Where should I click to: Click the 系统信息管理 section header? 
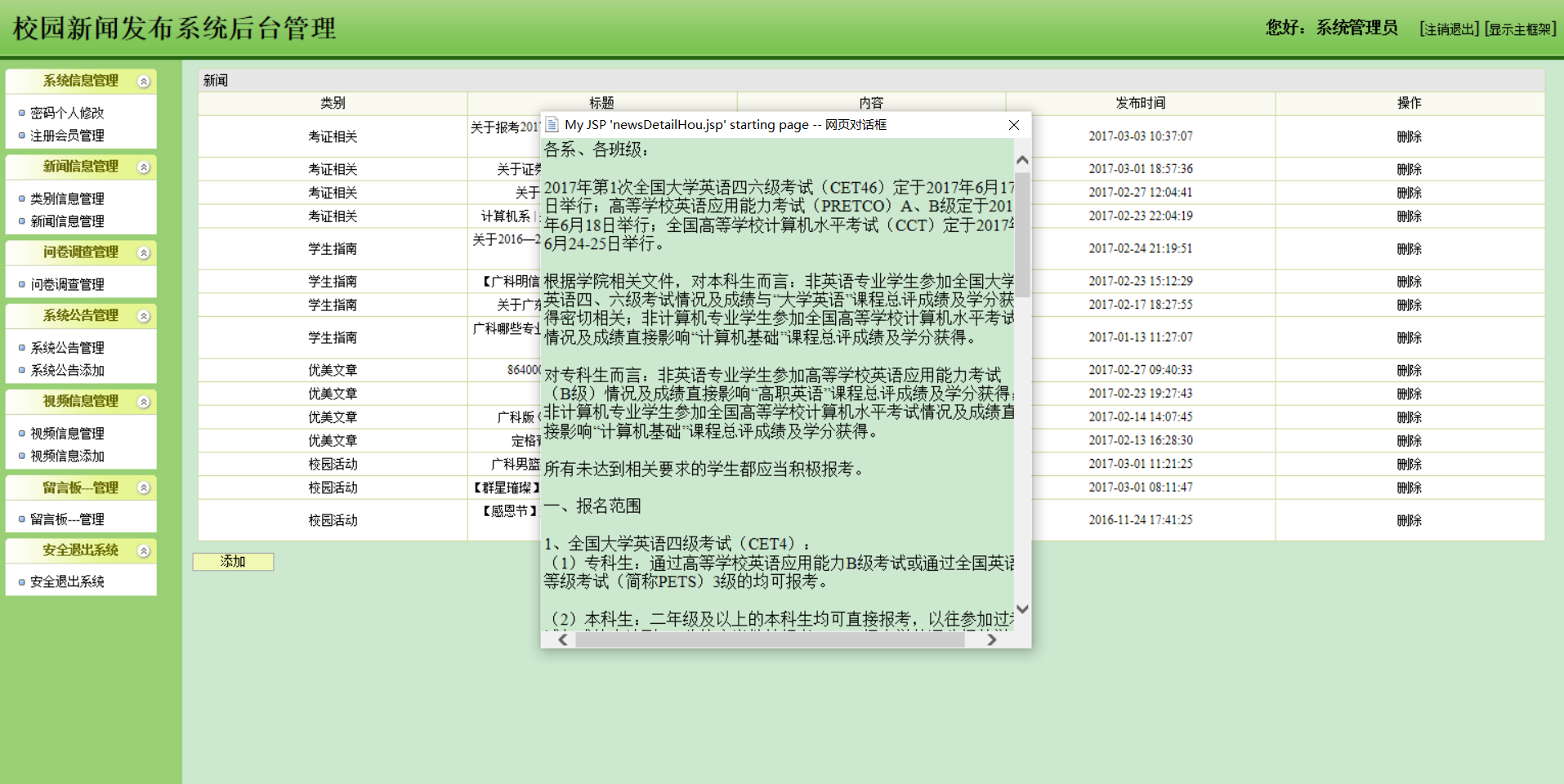tap(81, 81)
